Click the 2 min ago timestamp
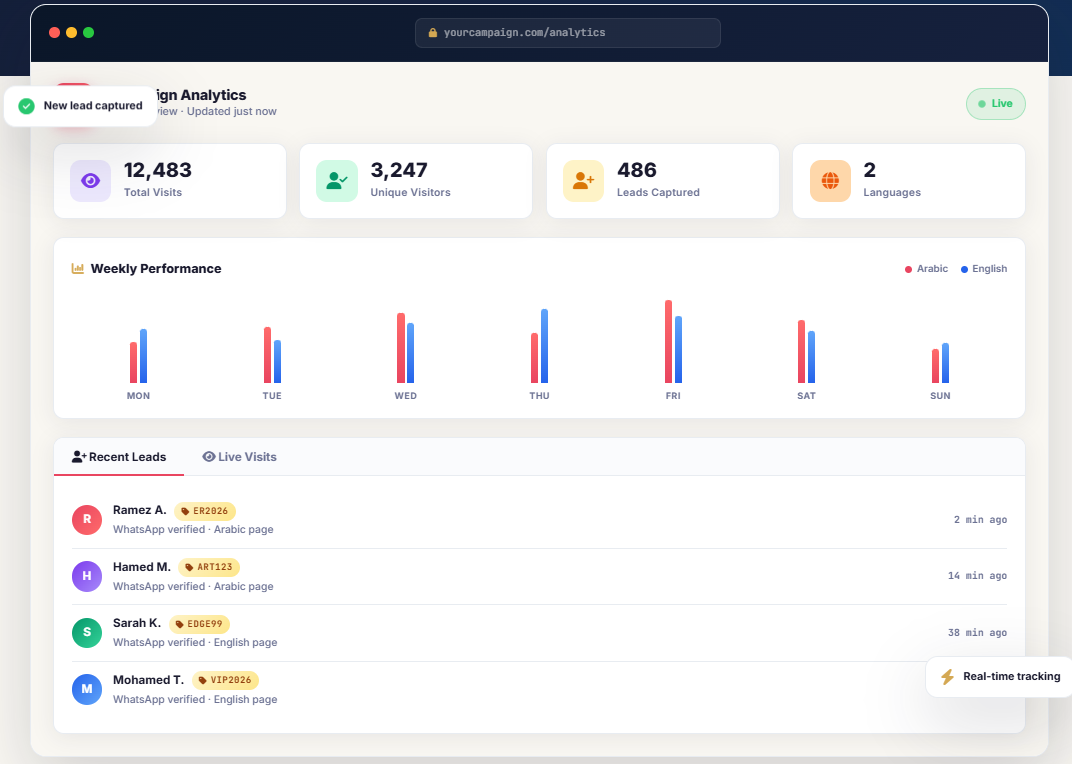This screenshot has width=1072, height=764. 980,520
